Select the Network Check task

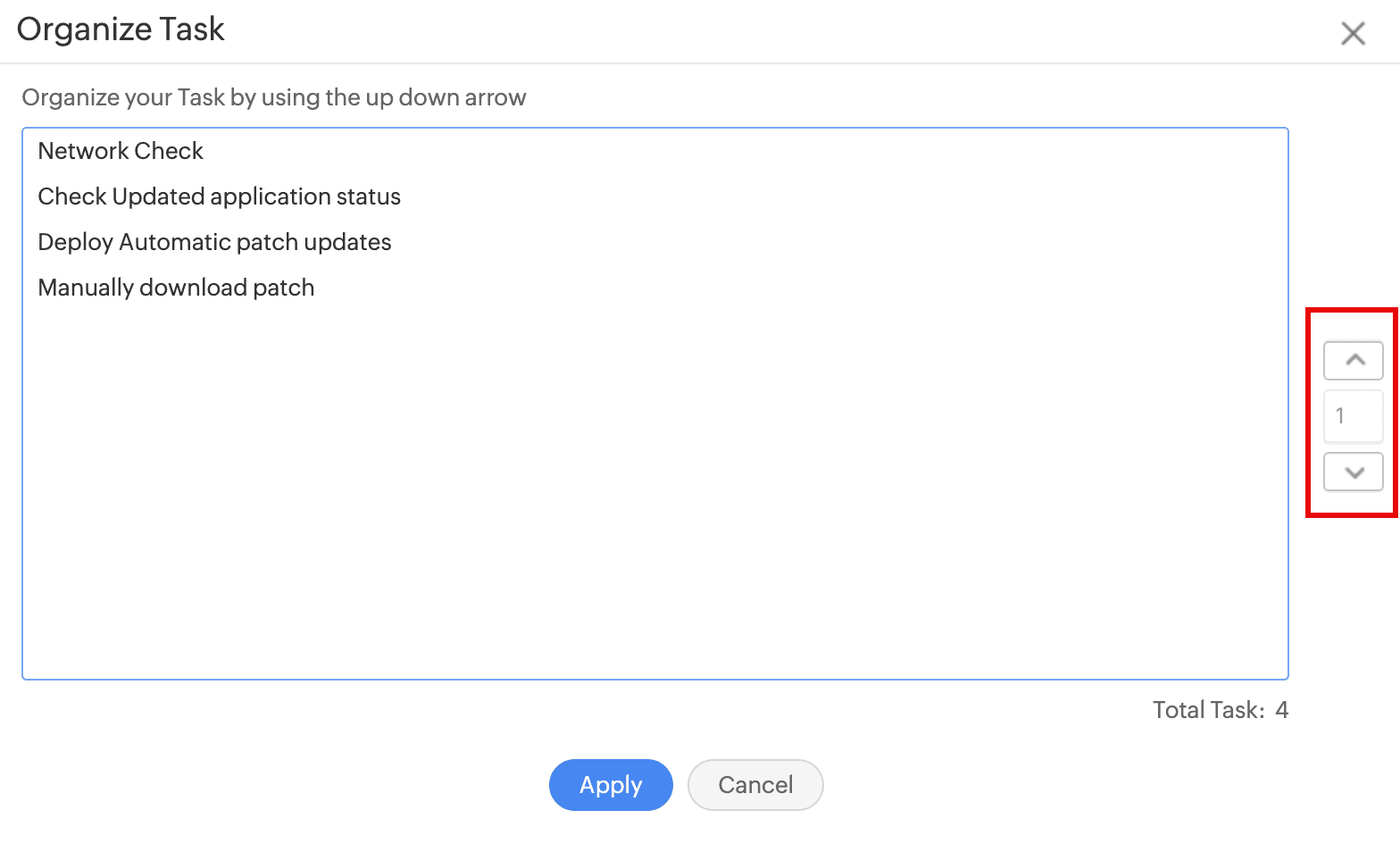click(121, 151)
